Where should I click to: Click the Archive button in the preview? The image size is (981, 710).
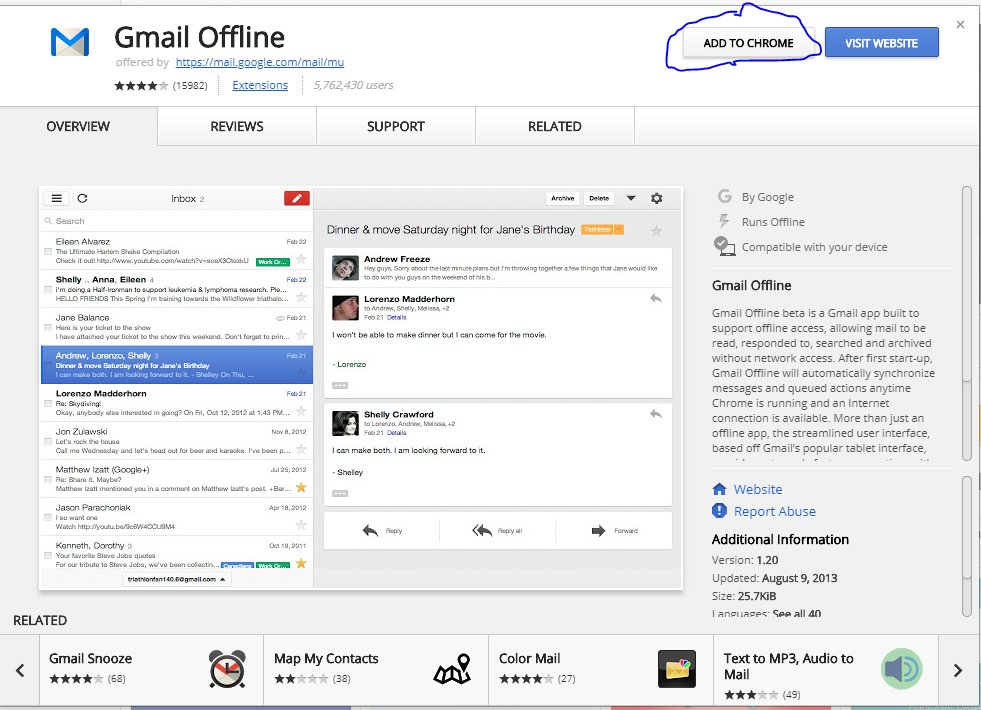coord(562,198)
